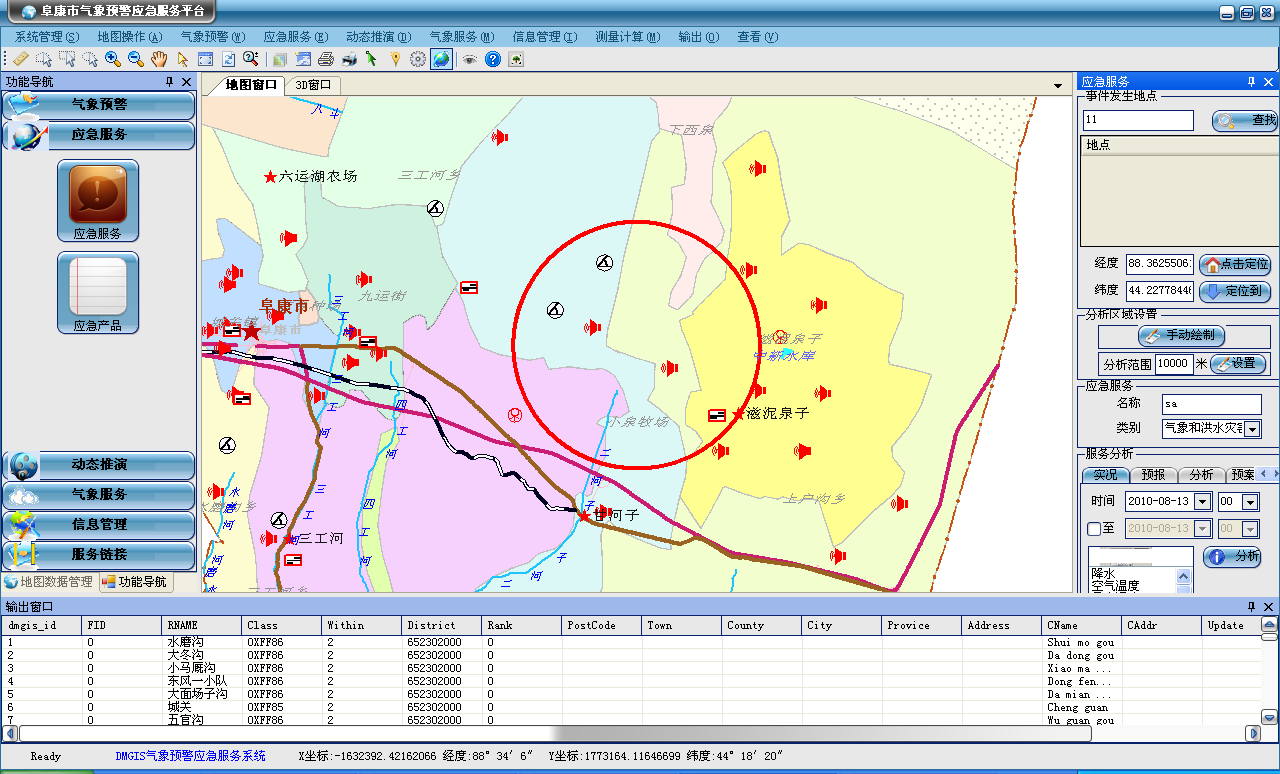Screen dimensions: 1280x774
Task: Click the large 应急服务 alert icon
Action: pos(98,194)
